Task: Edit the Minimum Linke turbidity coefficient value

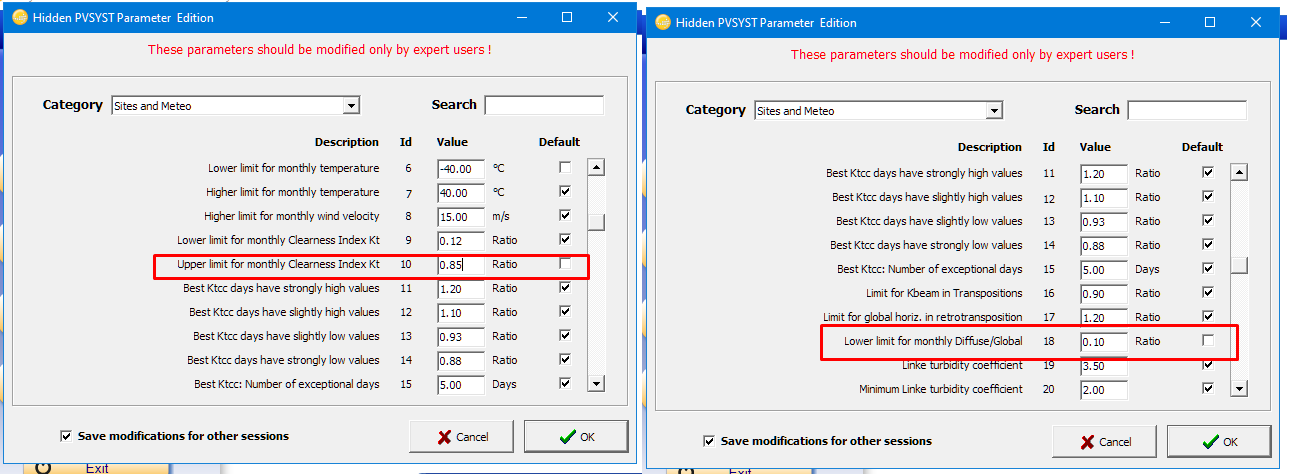Action: pos(1103,389)
